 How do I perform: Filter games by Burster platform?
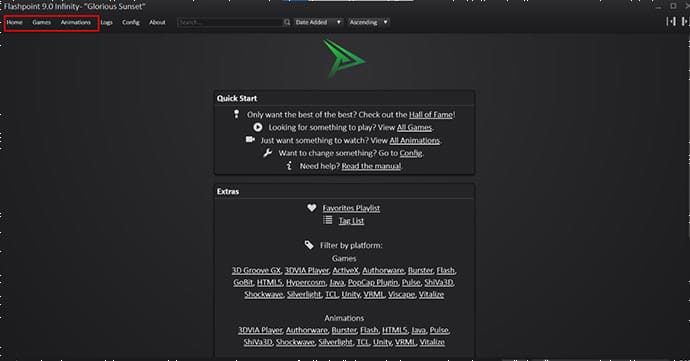[420, 270]
